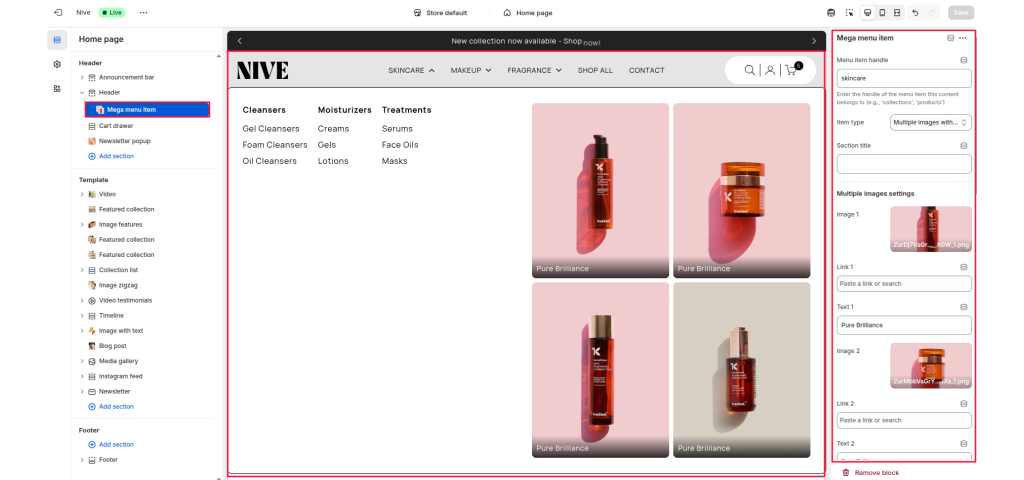Expand the Video testimonials section
The width and height of the screenshot is (1024, 480).
tap(82, 300)
